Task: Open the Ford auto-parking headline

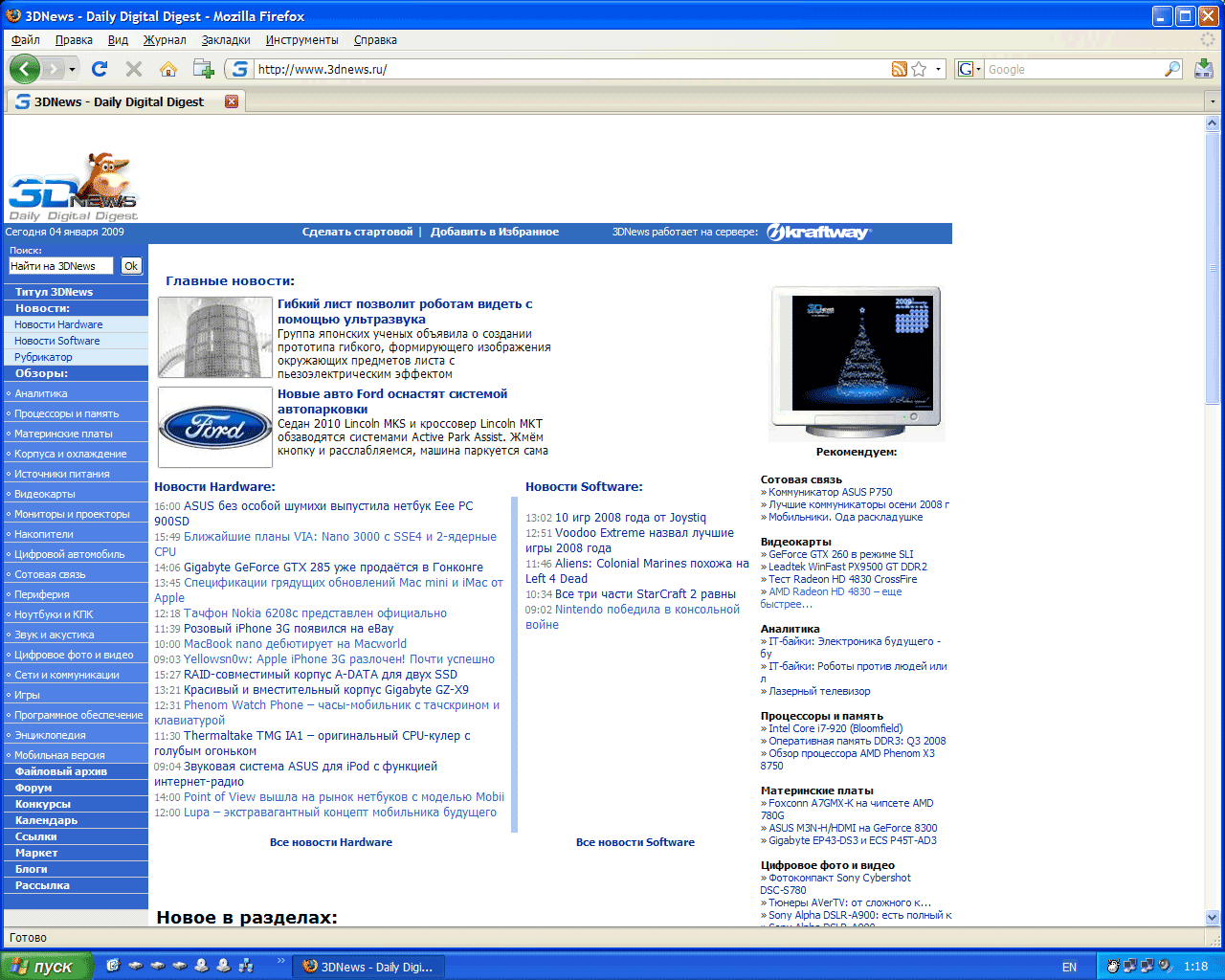Action: point(392,401)
